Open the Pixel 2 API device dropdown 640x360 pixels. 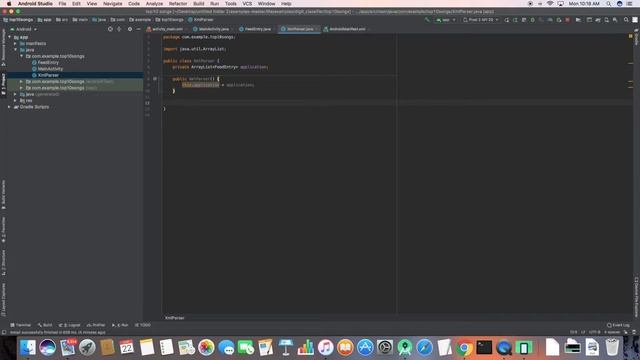[x=480, y=20]
